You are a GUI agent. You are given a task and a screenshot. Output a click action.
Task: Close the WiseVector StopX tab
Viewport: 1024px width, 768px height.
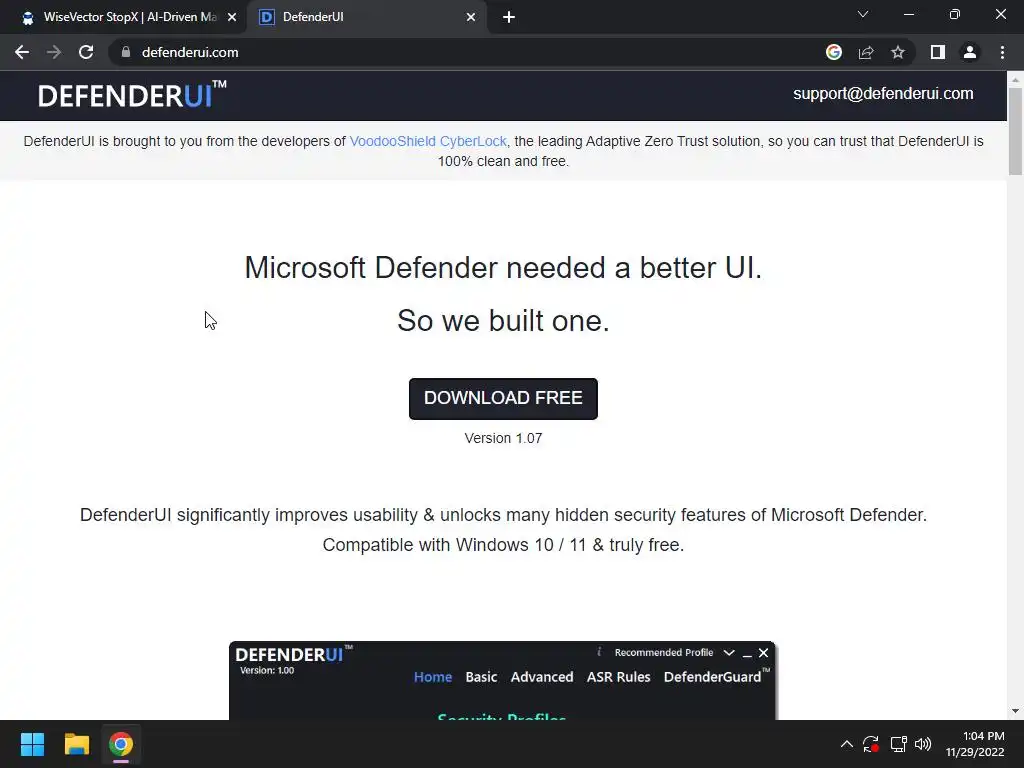tap(232, 18)
